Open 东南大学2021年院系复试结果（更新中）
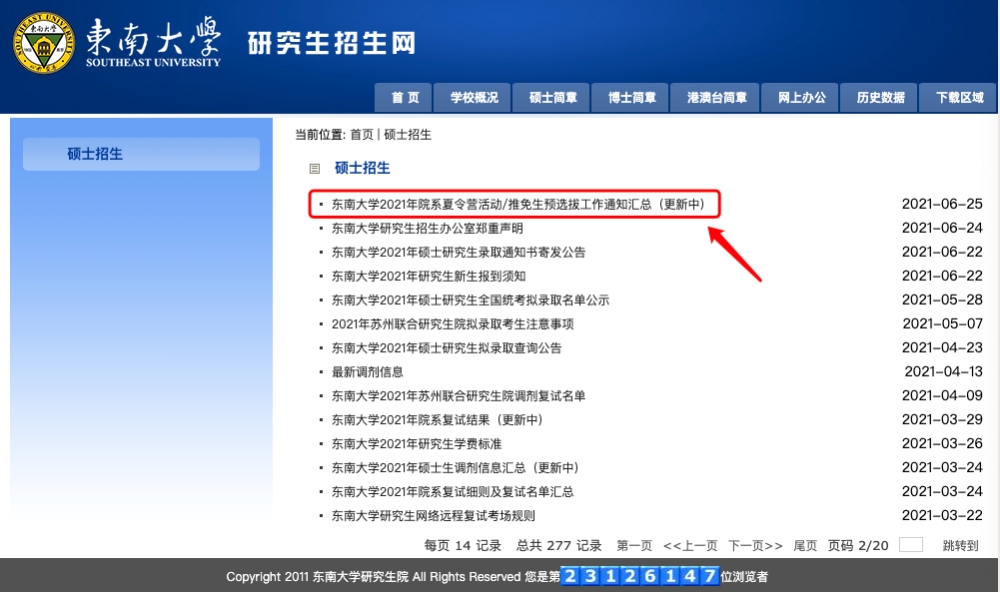This screenshot has width=1000, height=592. tap(438, 420)
